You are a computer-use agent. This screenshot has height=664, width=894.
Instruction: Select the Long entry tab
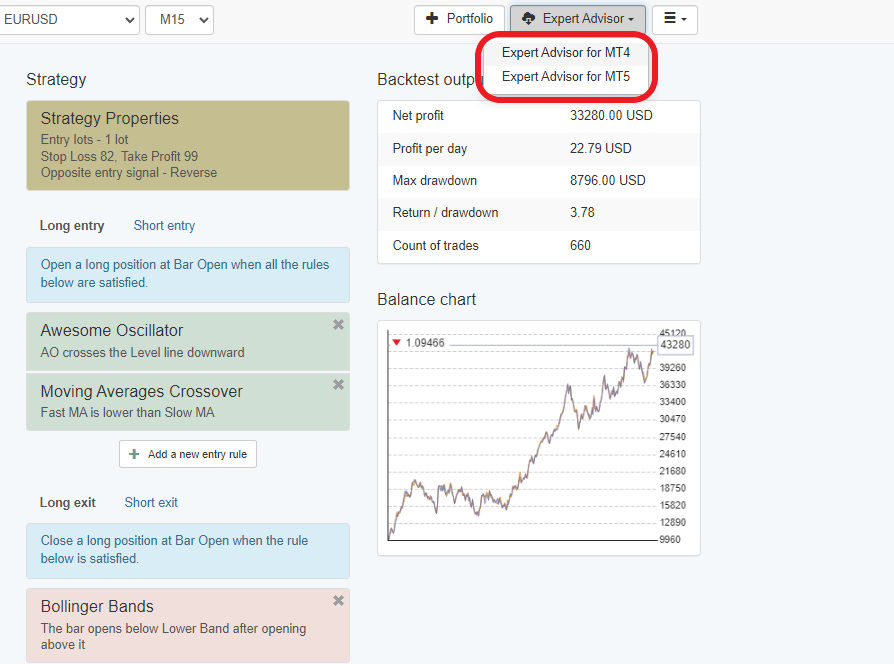click(72, 226)
